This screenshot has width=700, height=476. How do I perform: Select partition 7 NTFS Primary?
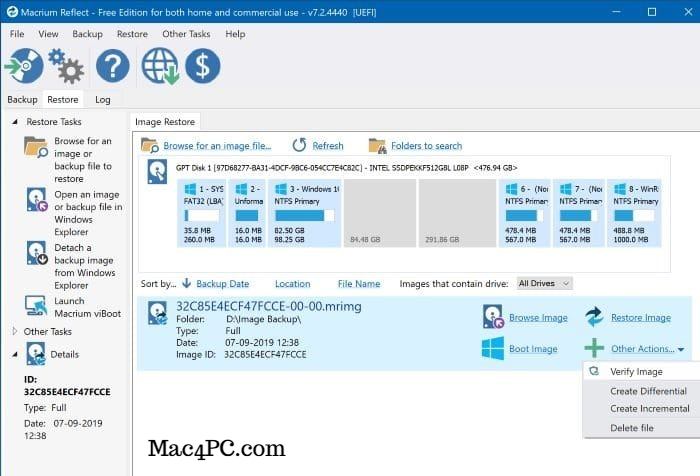click(579, 213)
